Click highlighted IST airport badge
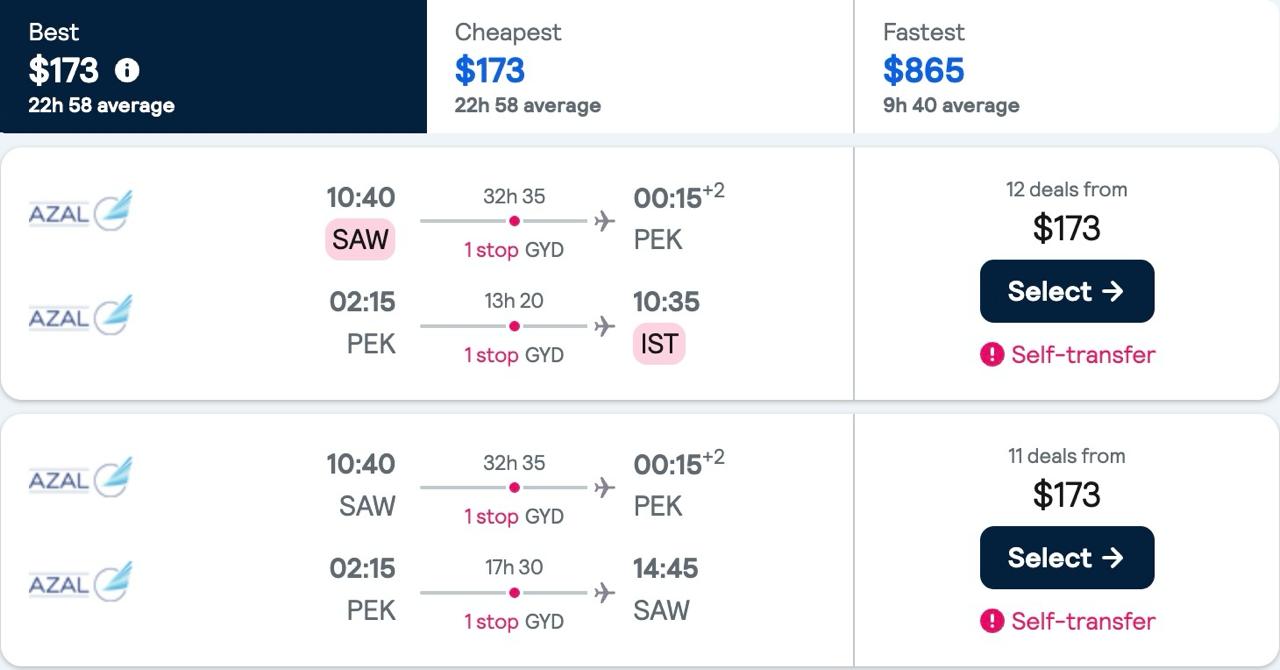Image resolution: width=1280 pixels, height=670 pixels. (659, 344)
